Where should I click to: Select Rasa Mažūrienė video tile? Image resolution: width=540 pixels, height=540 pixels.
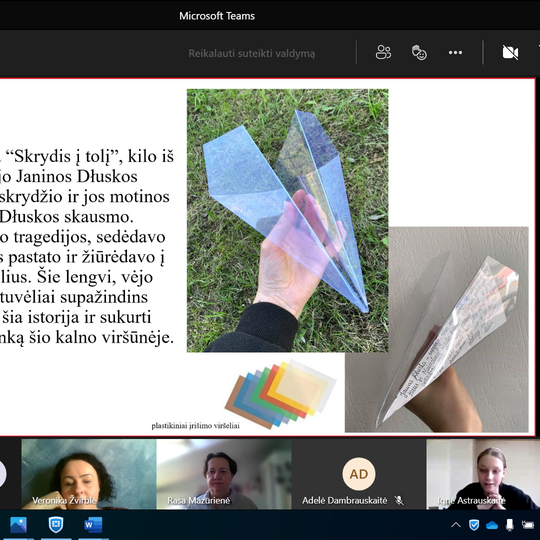(x=224, y=474)
